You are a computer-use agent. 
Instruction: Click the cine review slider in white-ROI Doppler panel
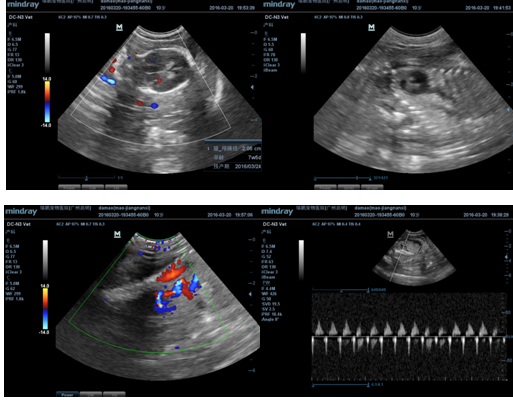click(x=87, y=178)
